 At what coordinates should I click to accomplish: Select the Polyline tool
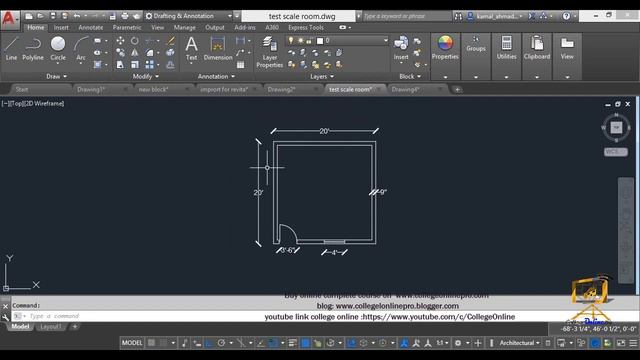click(33, 49)
